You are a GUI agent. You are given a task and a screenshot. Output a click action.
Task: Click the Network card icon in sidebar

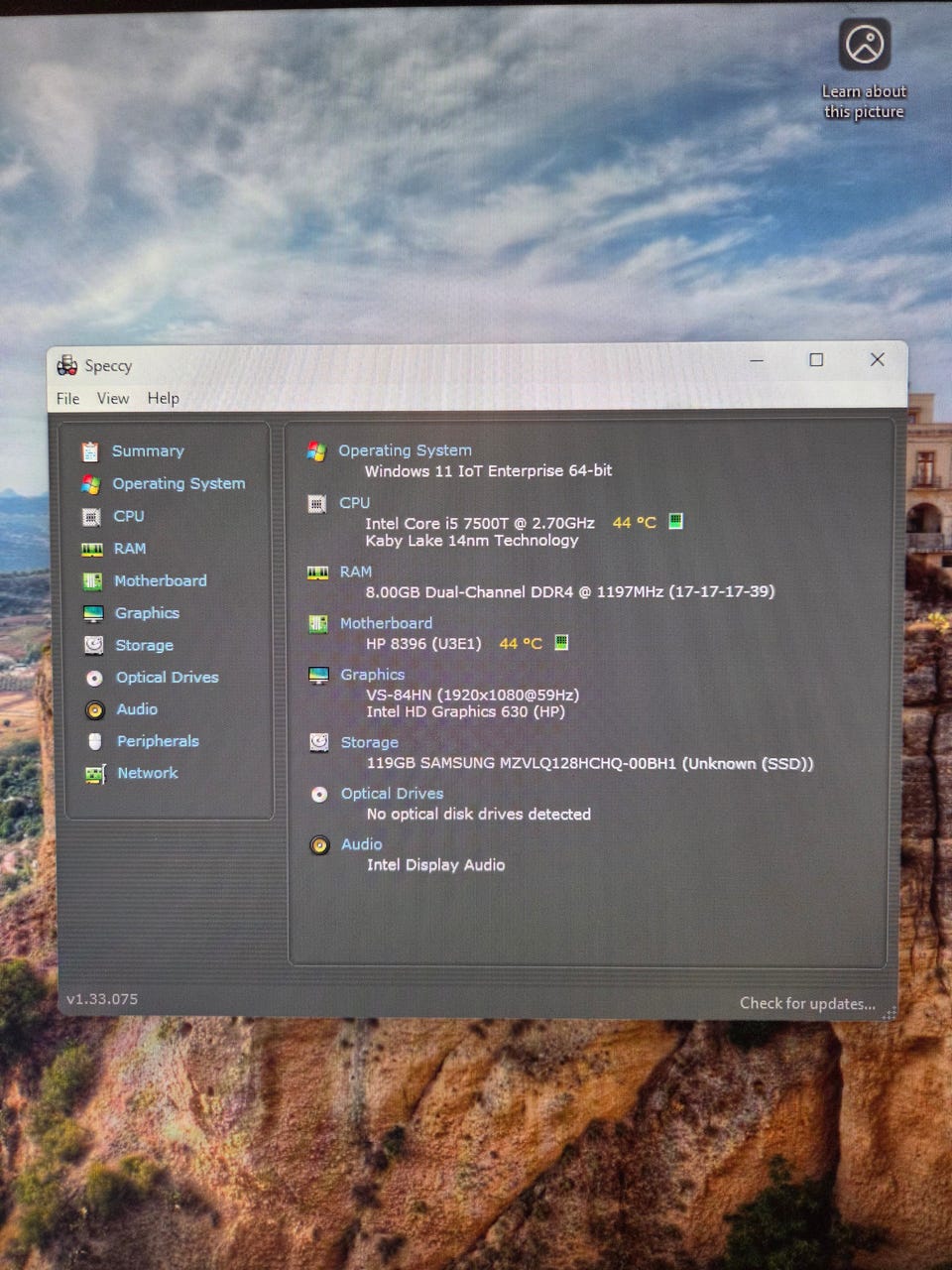95,774
